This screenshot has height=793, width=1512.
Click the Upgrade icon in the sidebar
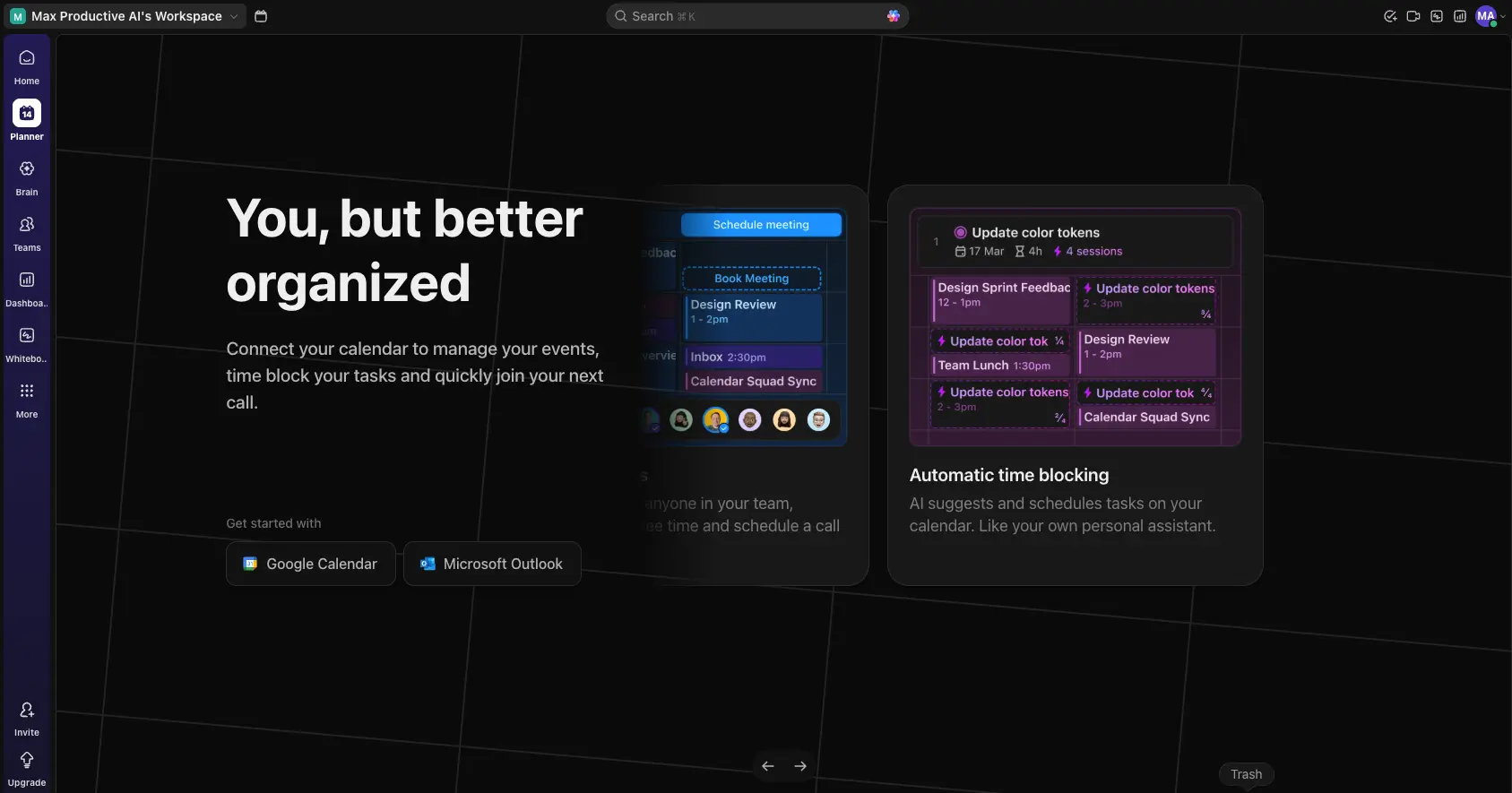coord(27,760)
